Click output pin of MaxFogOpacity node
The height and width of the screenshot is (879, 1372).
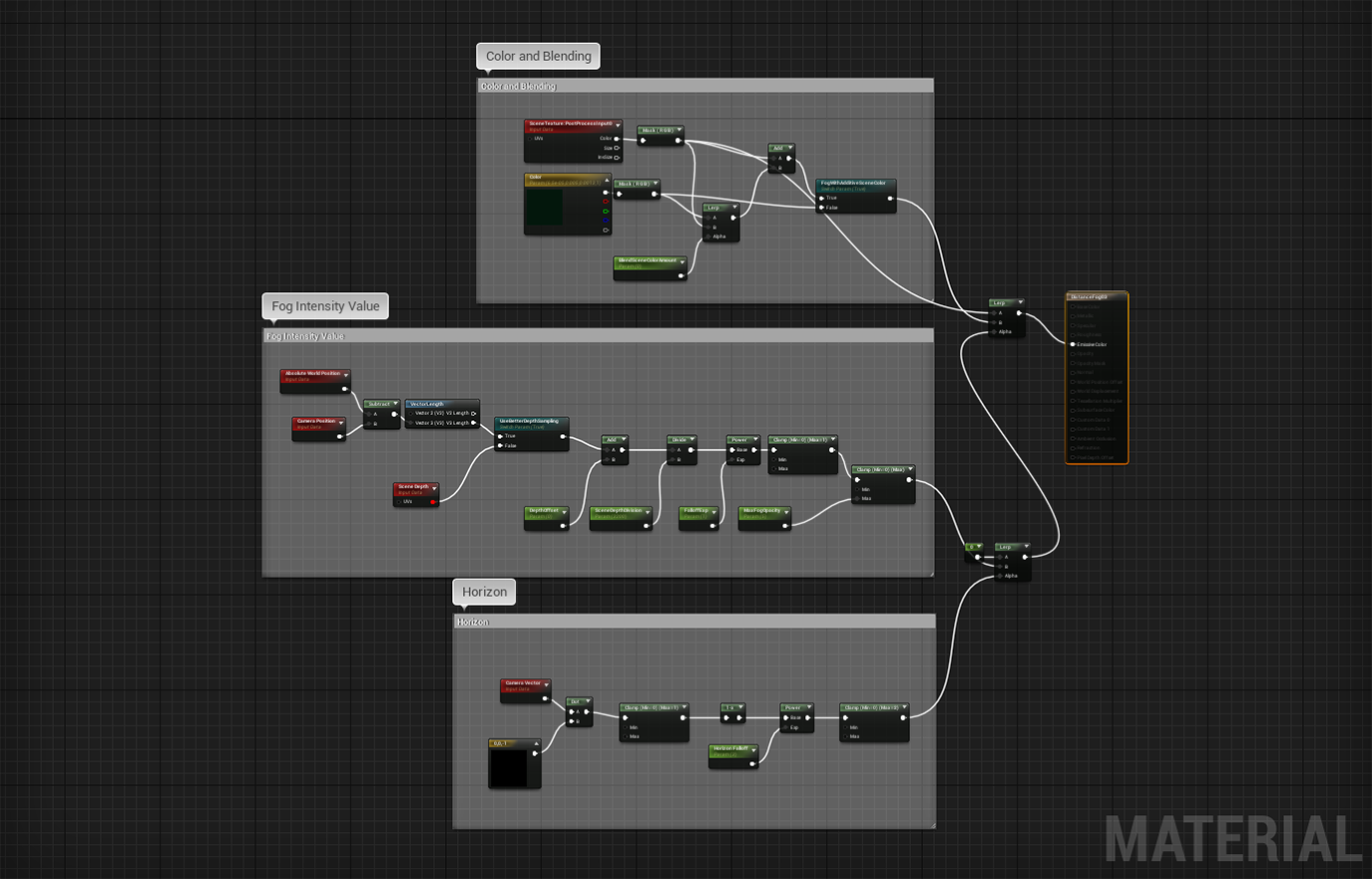(785, 524)
